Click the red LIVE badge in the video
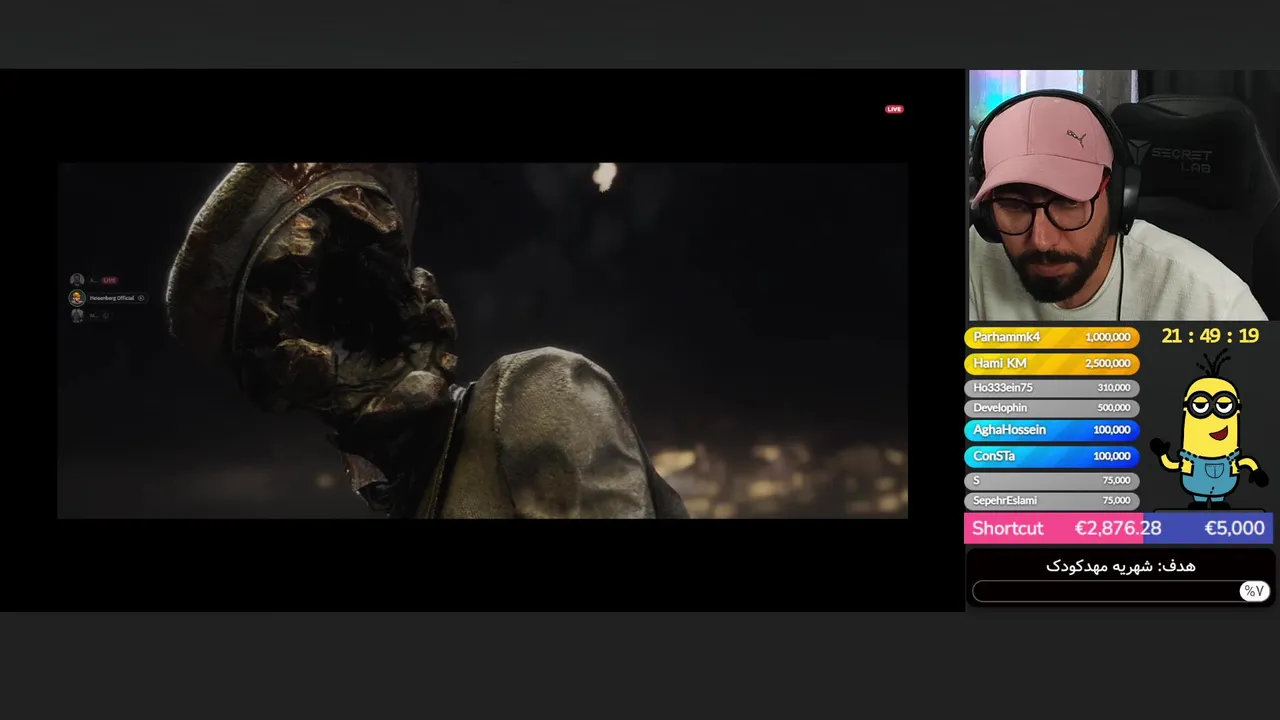 pos(894,109)
